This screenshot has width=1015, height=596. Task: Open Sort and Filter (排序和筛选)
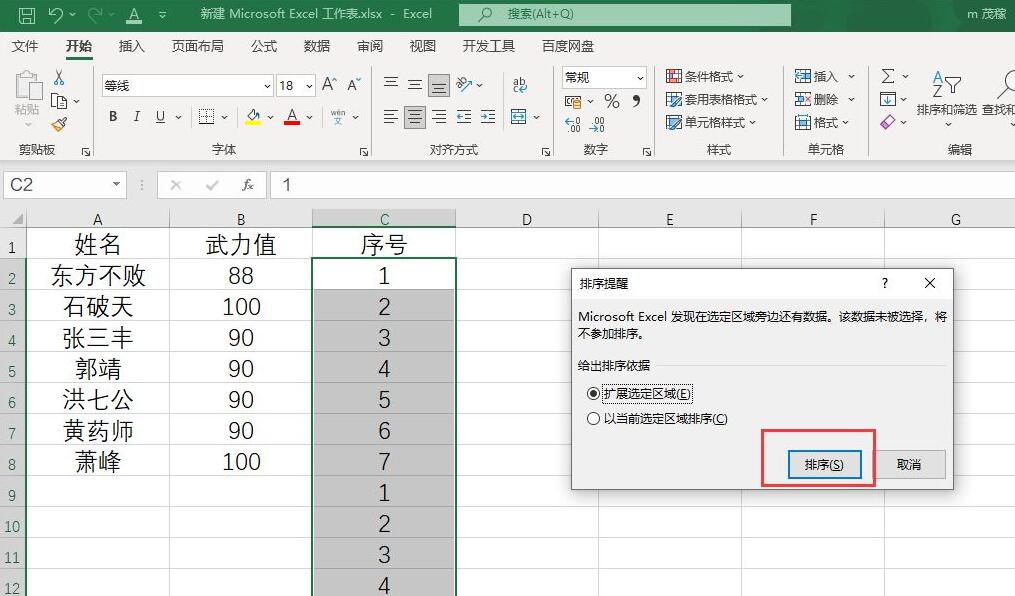point(946,97)
